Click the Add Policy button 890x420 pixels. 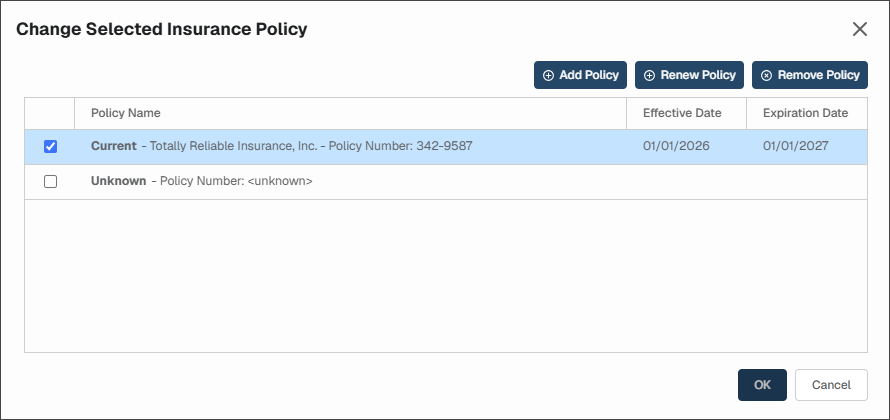(x=580, y=75)
